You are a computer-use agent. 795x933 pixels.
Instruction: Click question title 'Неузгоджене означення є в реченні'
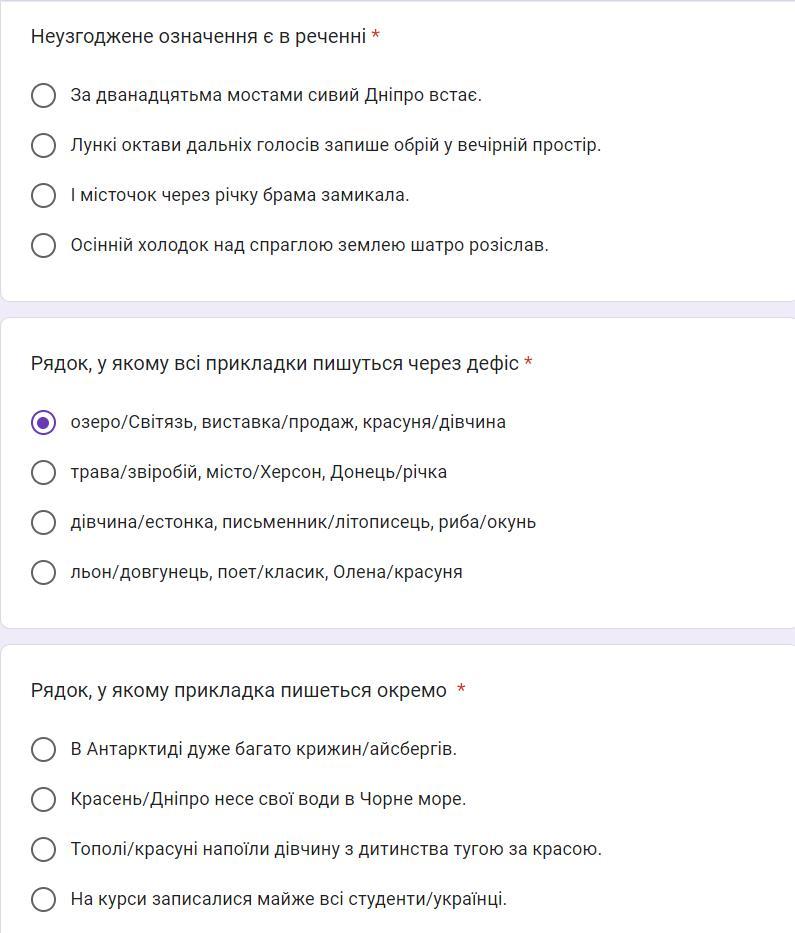(x=198, y=37)
